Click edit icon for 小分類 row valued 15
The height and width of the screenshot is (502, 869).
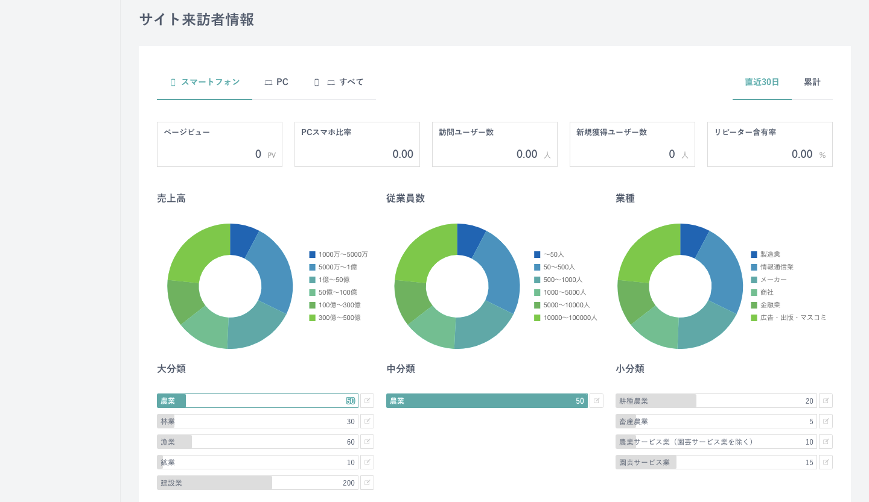point(826,462)
